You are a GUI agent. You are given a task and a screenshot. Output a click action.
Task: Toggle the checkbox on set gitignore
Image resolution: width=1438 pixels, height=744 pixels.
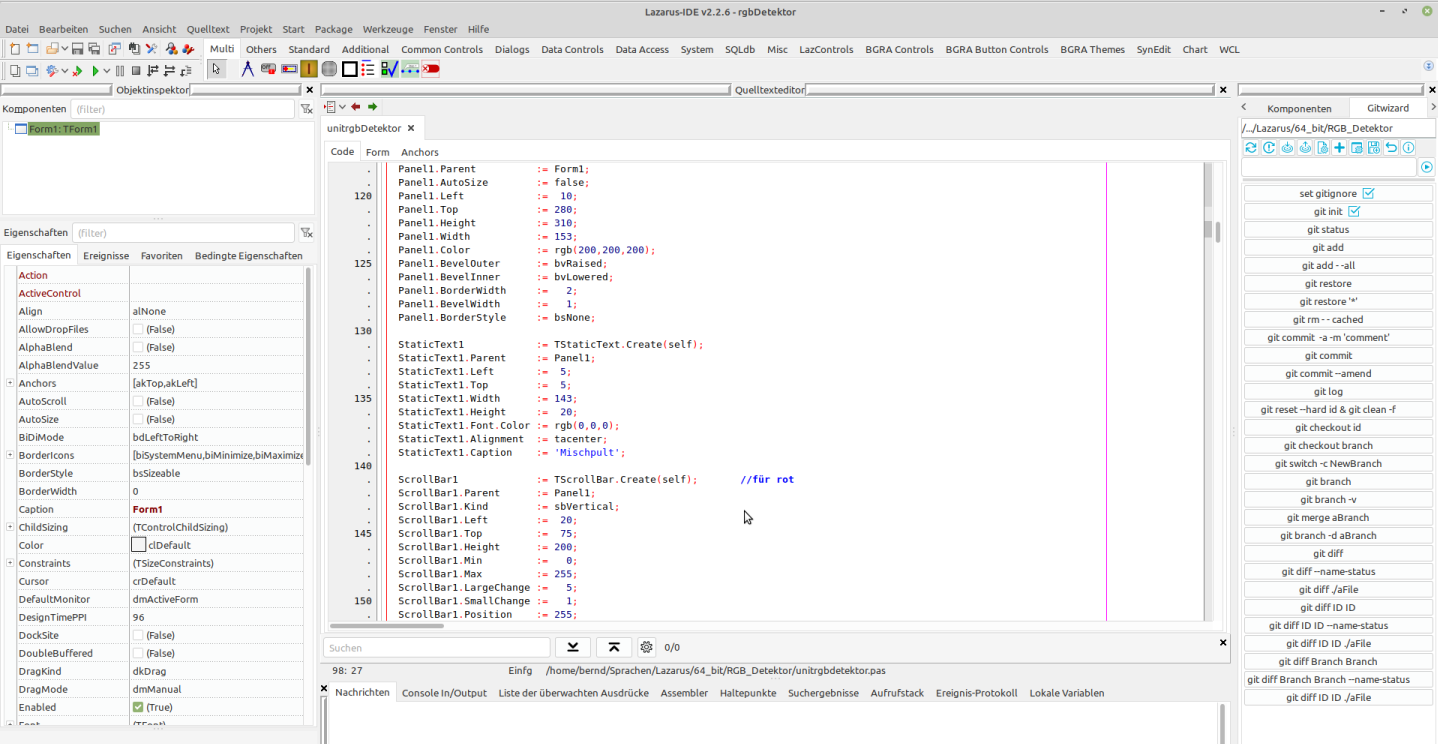[1369, 193]
